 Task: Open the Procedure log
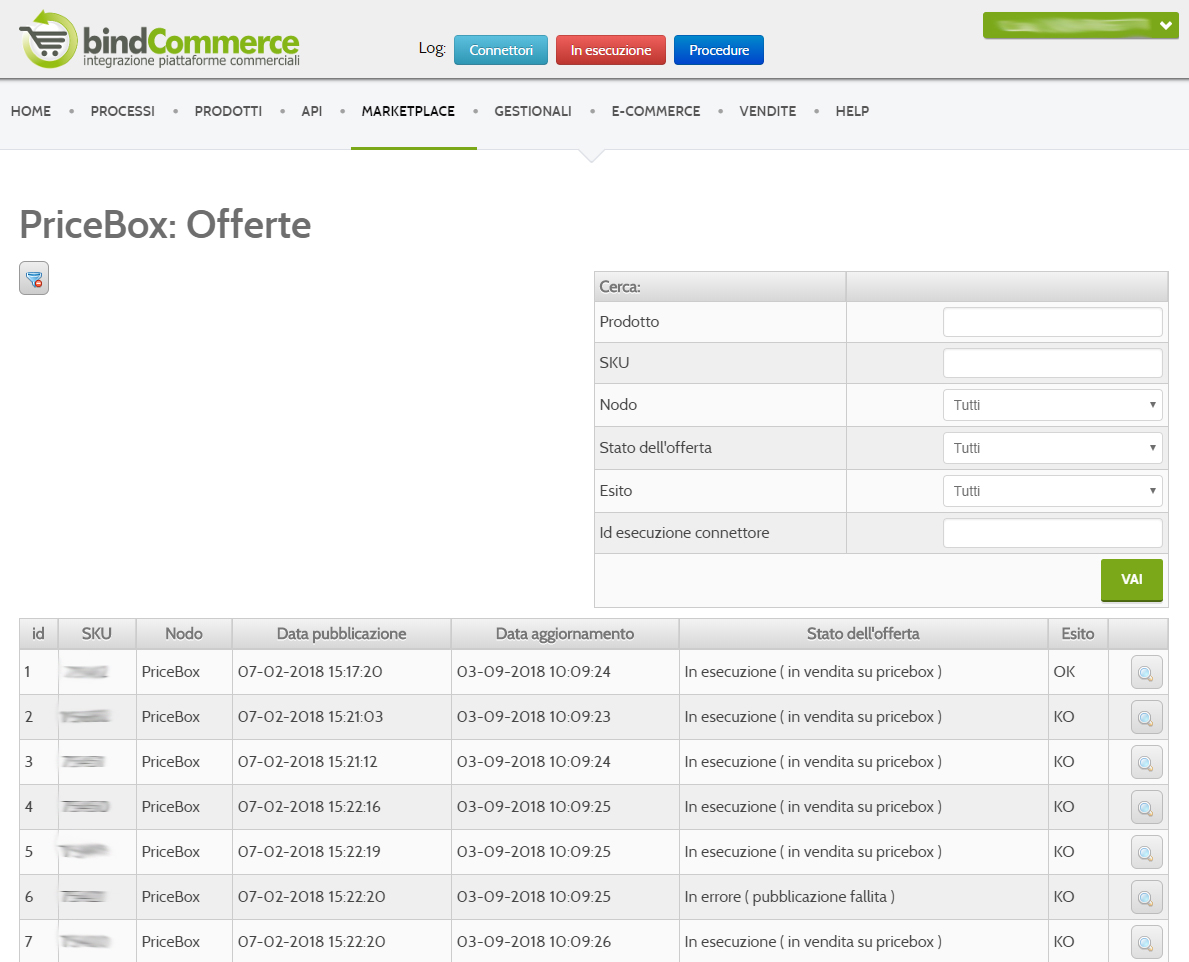pyautogui.click(x=719, y=50)
